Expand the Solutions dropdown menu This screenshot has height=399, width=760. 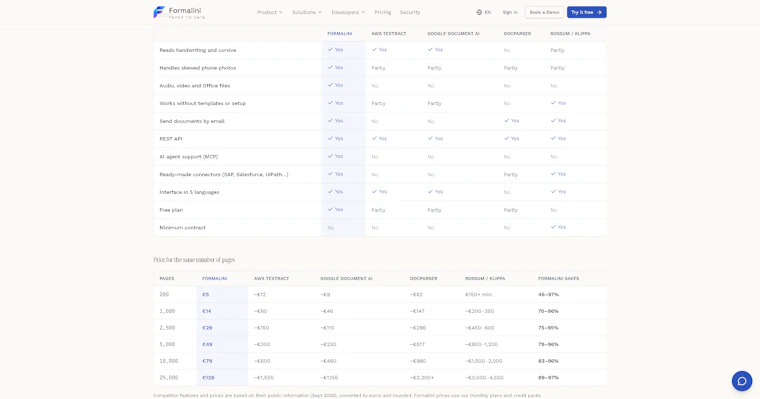tap(307, 12)
